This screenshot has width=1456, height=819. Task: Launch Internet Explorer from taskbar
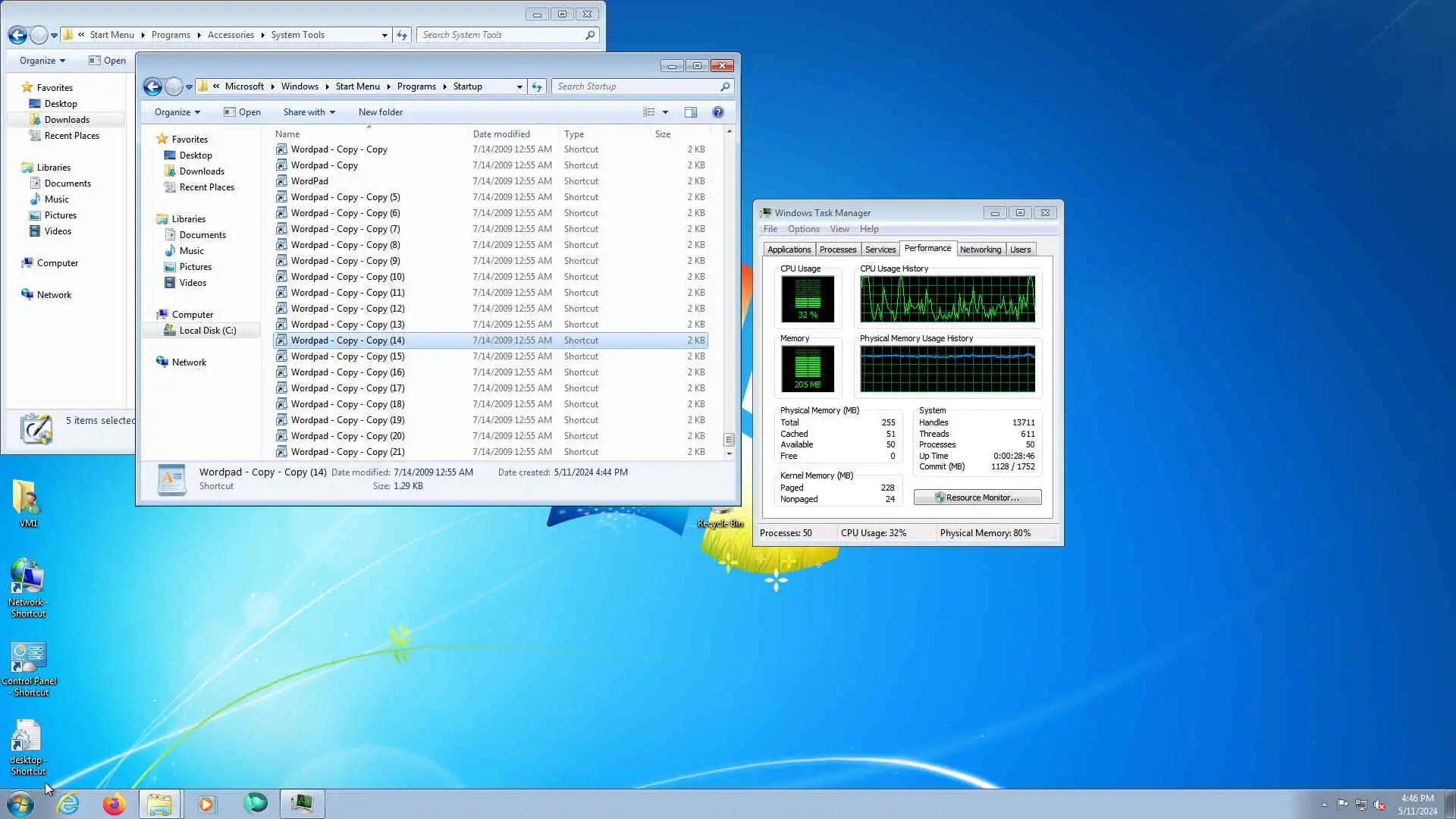pos(68,804)
